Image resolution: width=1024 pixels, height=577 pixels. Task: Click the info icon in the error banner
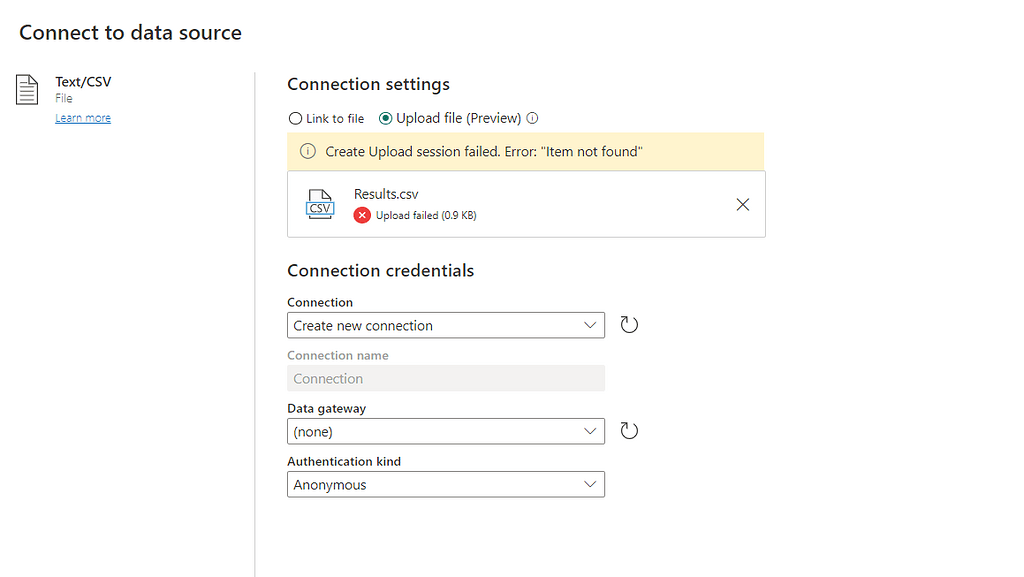[307, 151]
